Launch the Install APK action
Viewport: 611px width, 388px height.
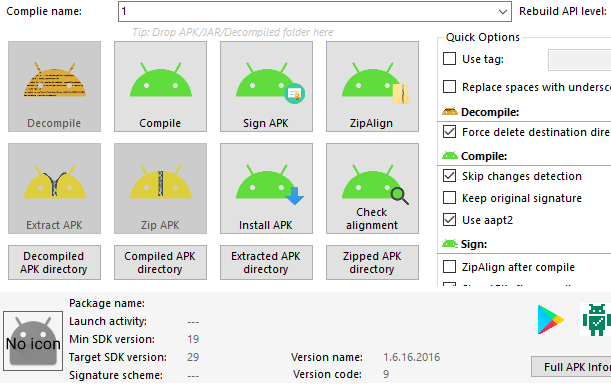pos(266,189)
